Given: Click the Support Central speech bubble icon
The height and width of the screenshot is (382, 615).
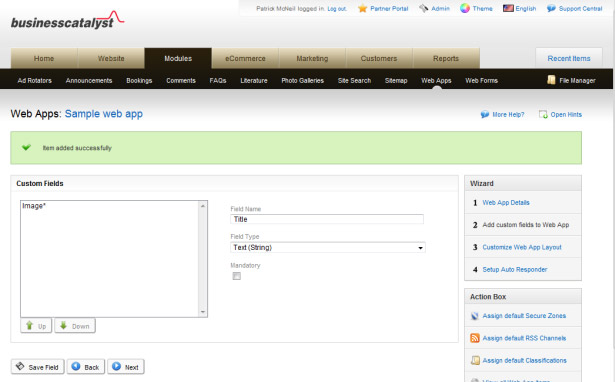Looking at the screenshot, I should tap(551, 8).
